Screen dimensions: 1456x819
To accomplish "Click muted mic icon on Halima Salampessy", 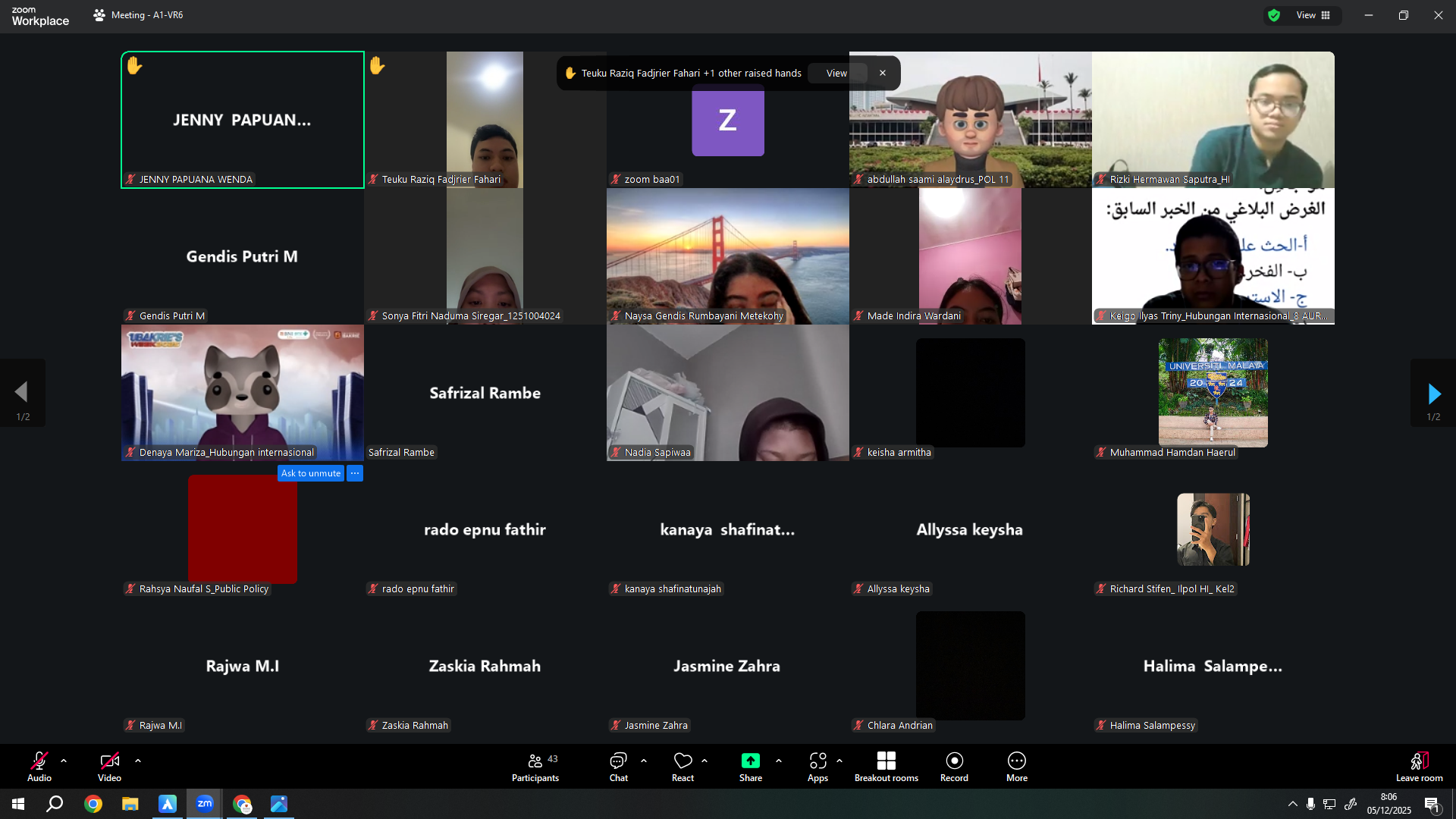I will (x=1101, y=726).
